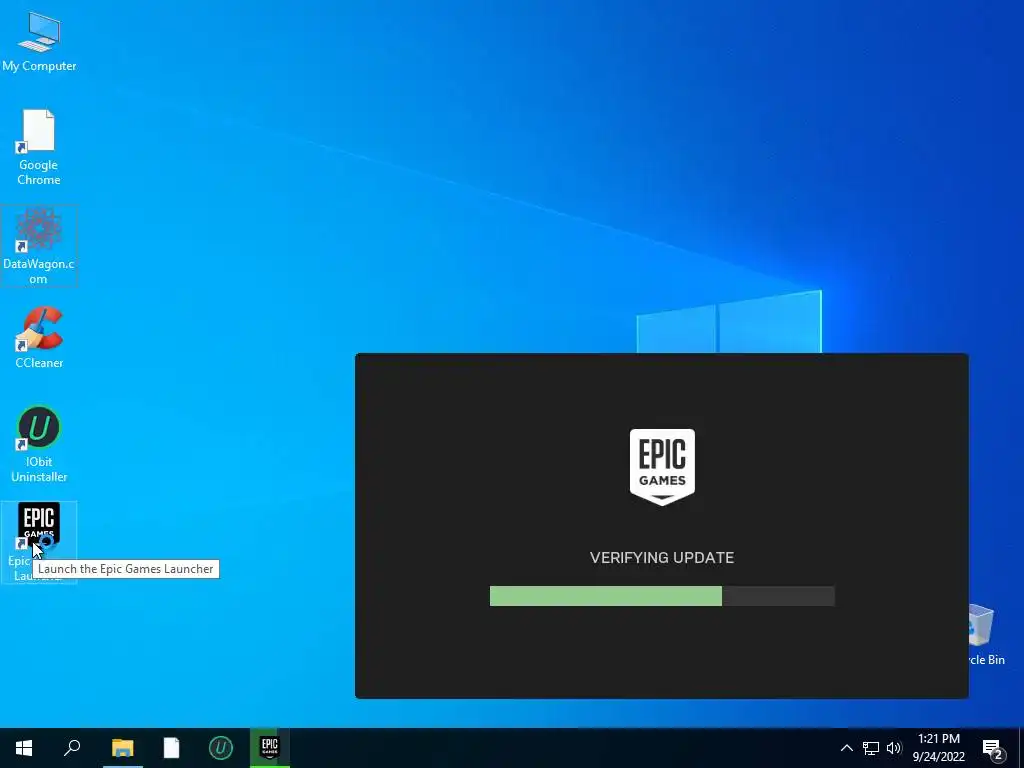Open network status tray icon

click(x=871, y=748)
